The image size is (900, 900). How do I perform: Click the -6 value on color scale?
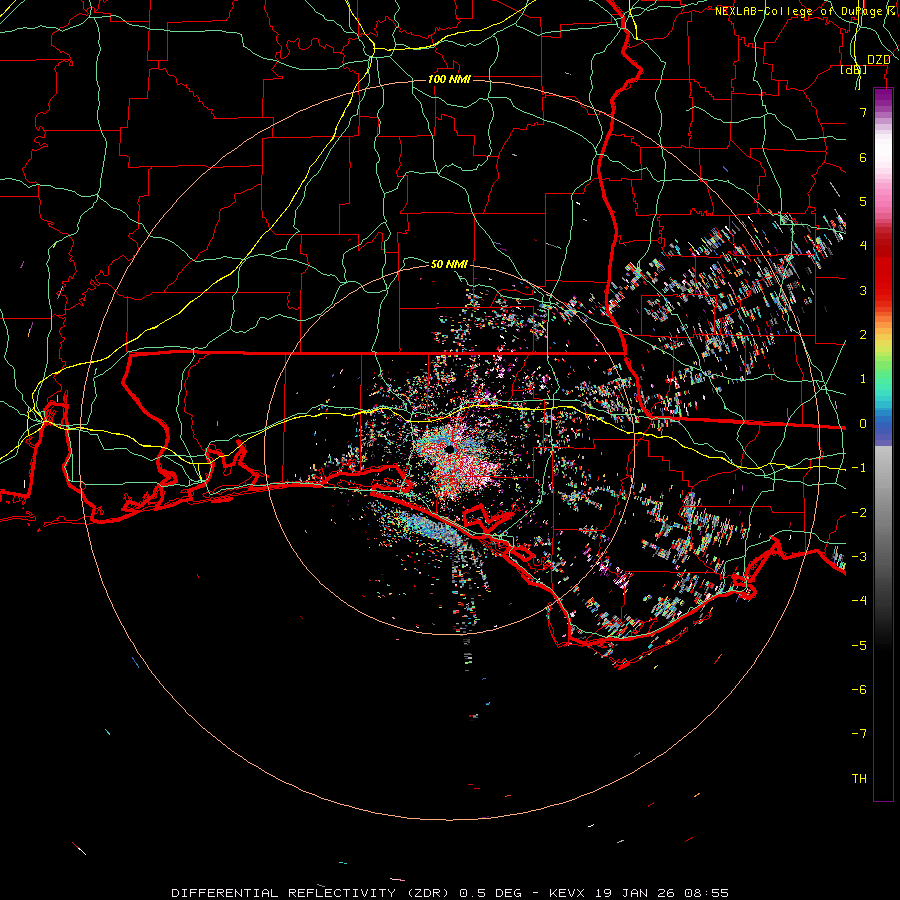click(859, 690)
